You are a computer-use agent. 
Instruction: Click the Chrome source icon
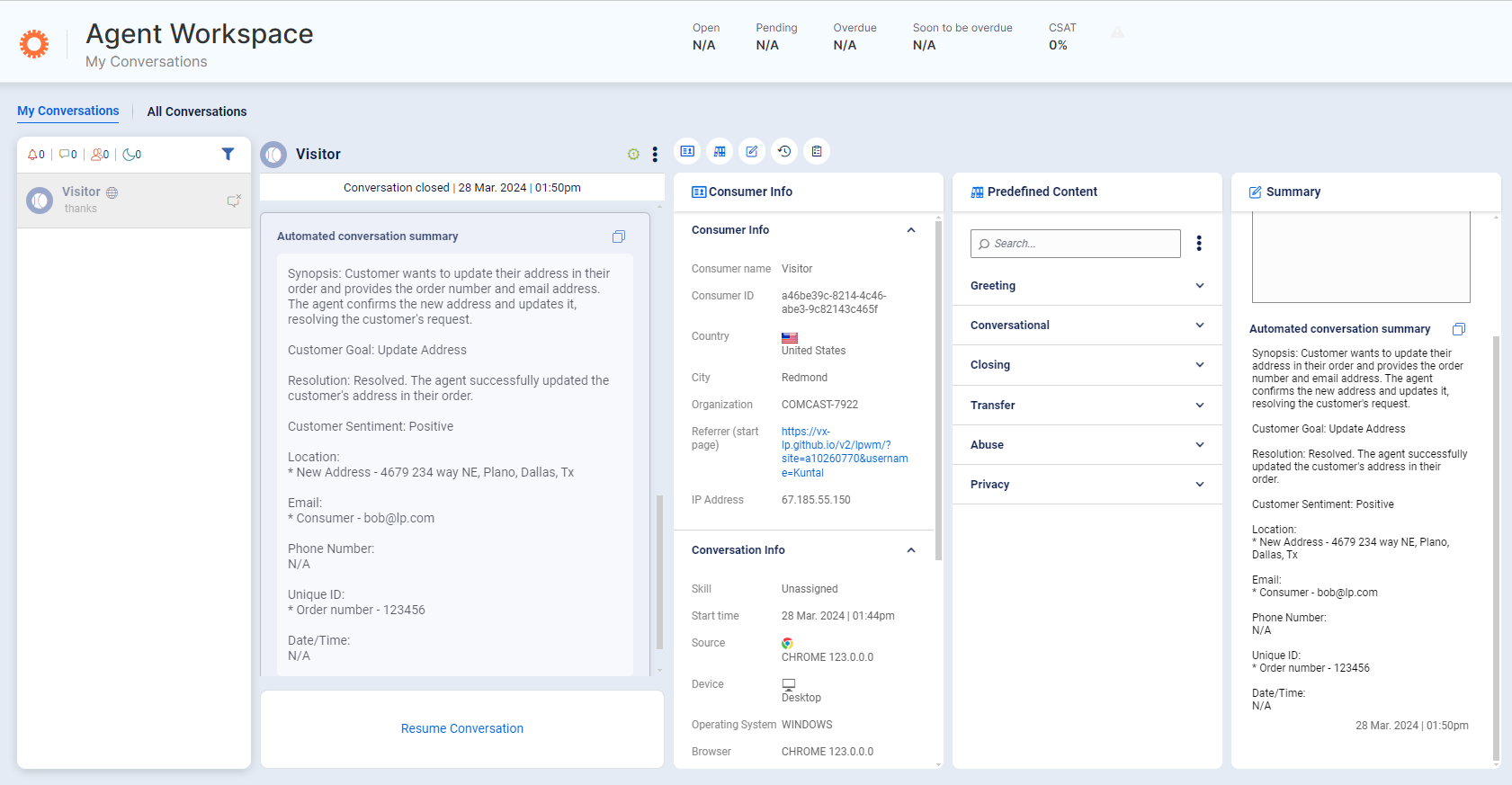pyautogui.click(x=787, y=643)
